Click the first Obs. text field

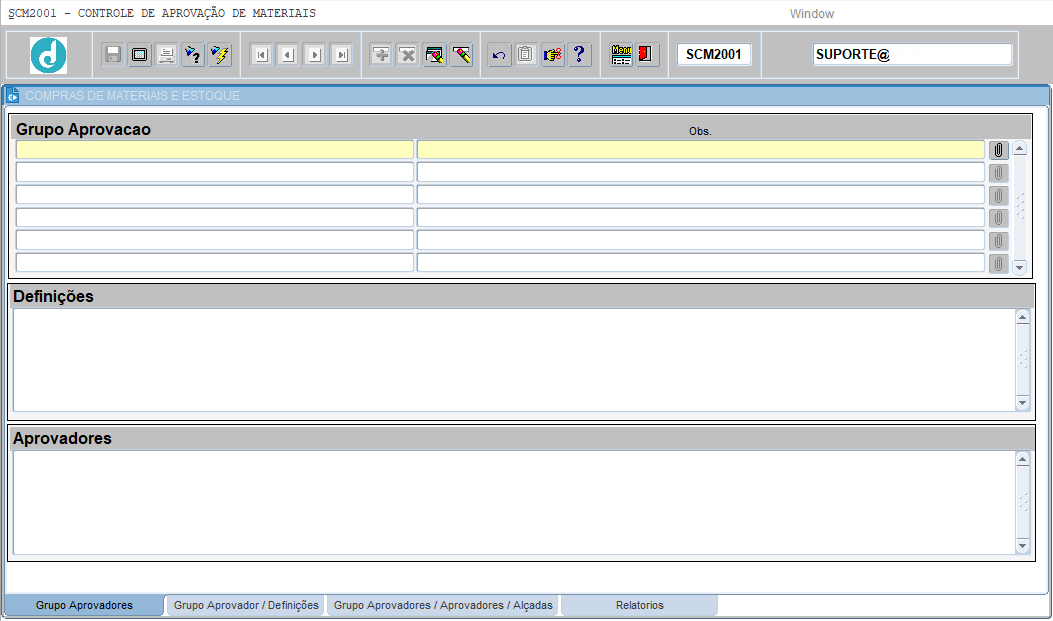pyautogui.click(x=700, y=150)
